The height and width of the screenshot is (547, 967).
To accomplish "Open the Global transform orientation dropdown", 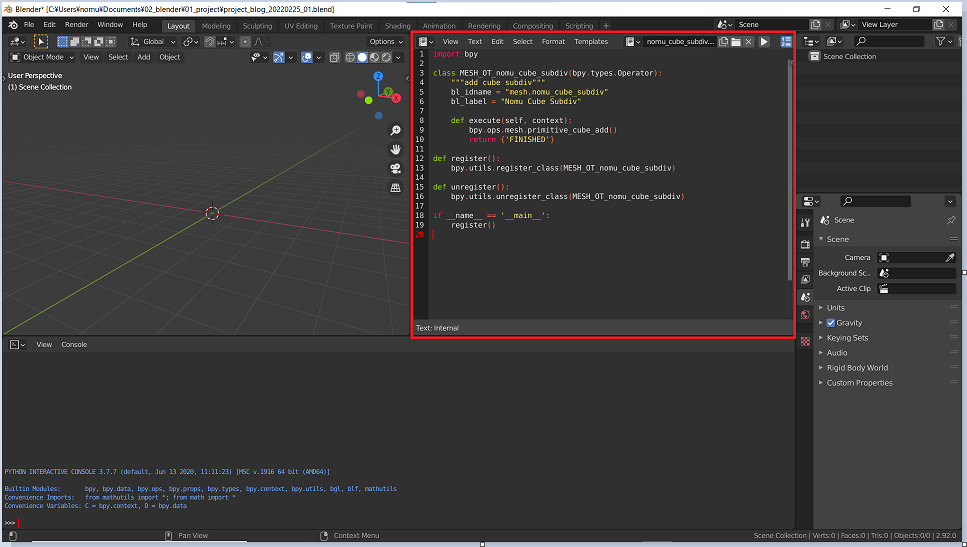I will [x=152, y=42].
